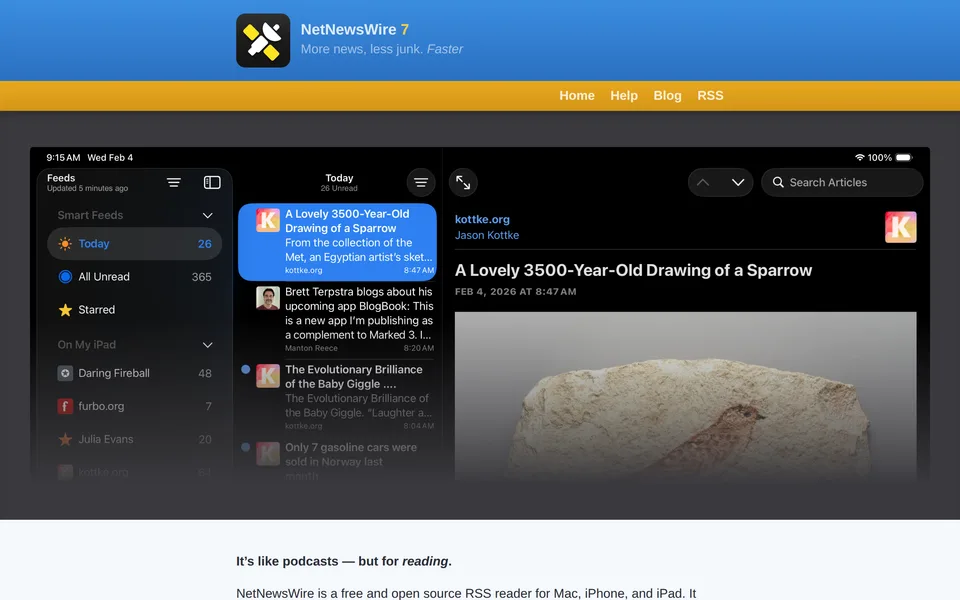
Task: Click the article title about a Sparrow
Action: (633, 270)
